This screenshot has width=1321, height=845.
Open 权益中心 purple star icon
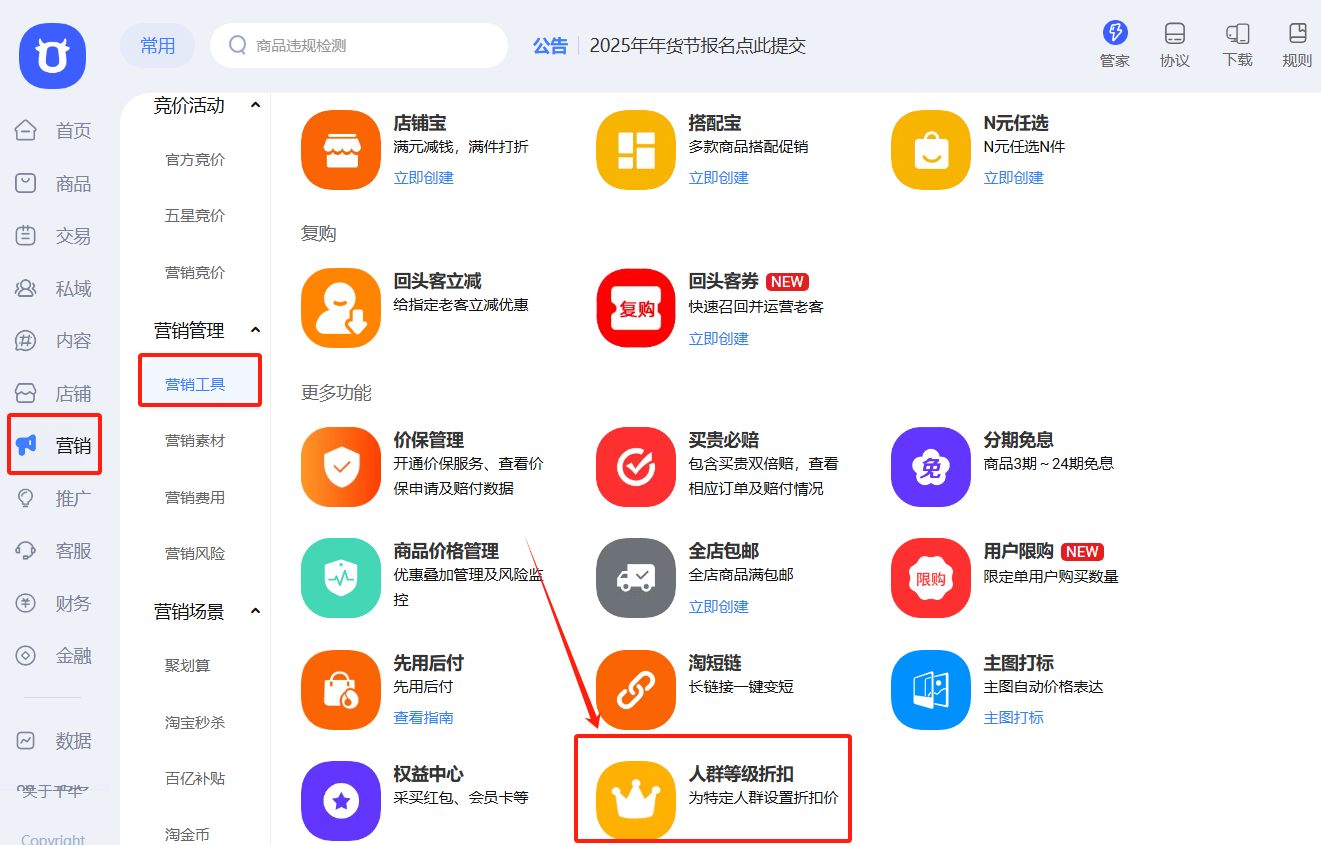click(341, 801)
